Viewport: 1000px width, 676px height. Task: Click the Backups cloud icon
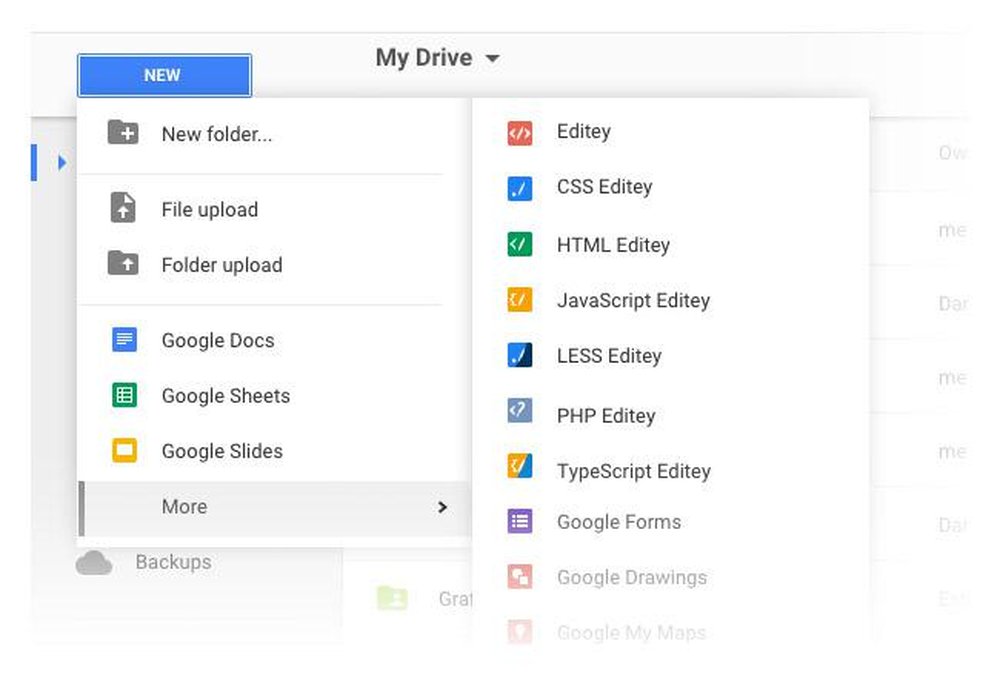pos(94,562)
